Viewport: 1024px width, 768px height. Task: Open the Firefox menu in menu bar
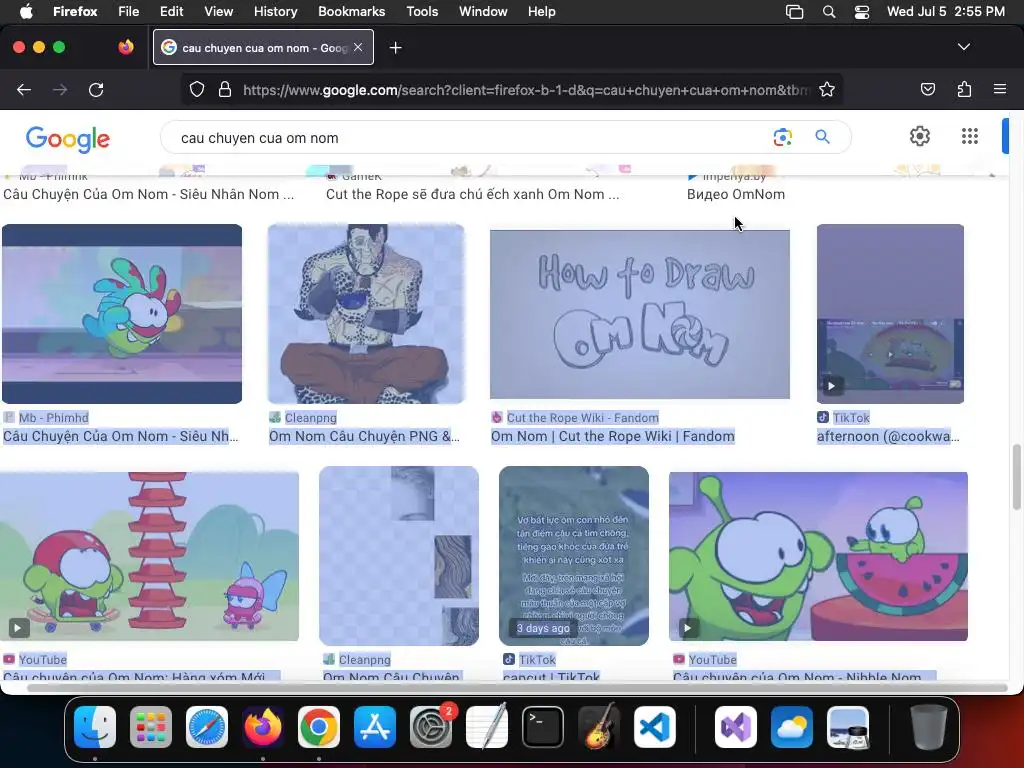coord(75,11)
